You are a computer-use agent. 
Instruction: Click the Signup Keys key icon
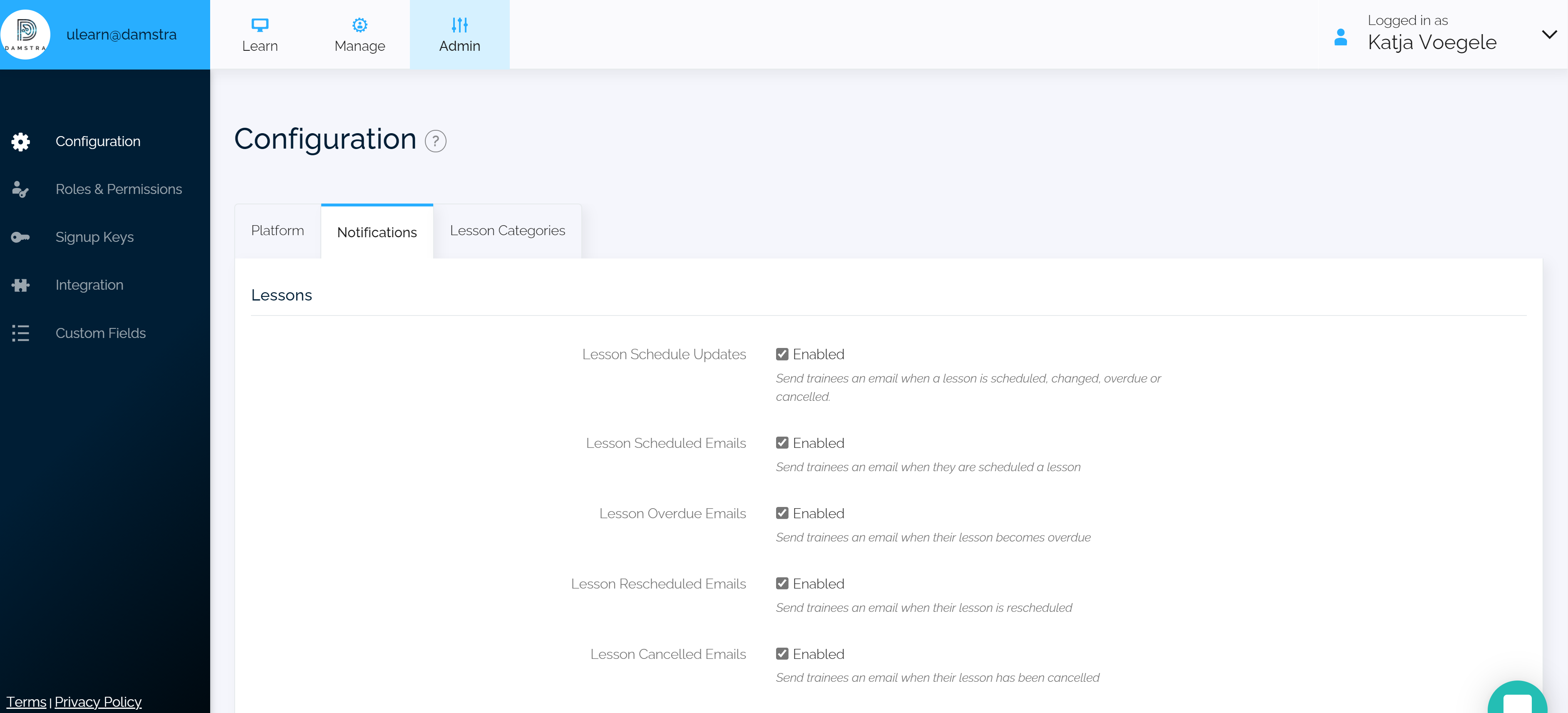point(20,237)
